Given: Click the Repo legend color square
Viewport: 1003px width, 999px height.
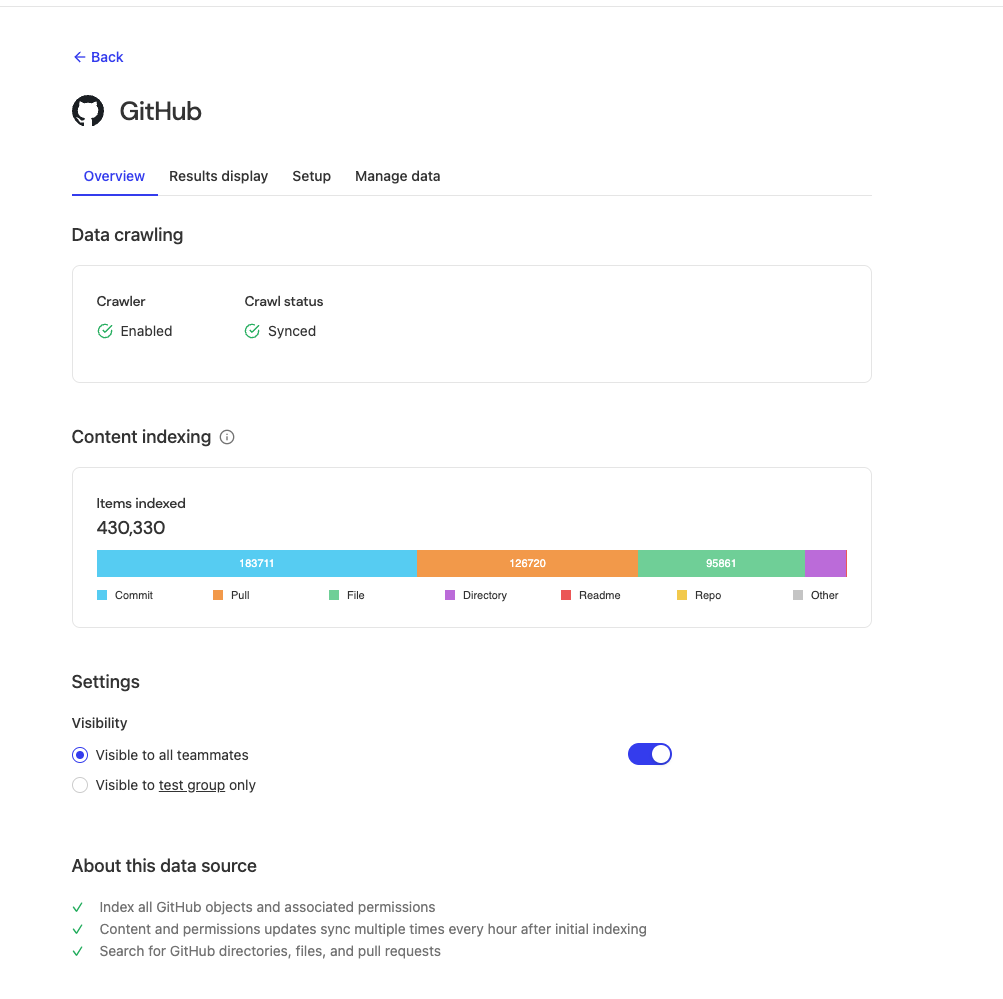Looking at the screenshot, I should pos(682,595).
